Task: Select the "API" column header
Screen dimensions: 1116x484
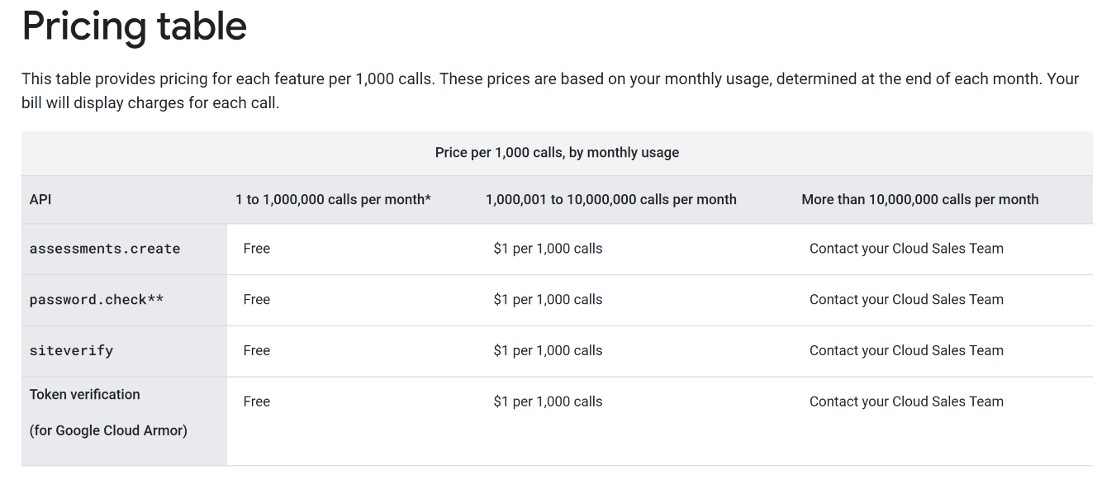Action: tap(41, 199)
